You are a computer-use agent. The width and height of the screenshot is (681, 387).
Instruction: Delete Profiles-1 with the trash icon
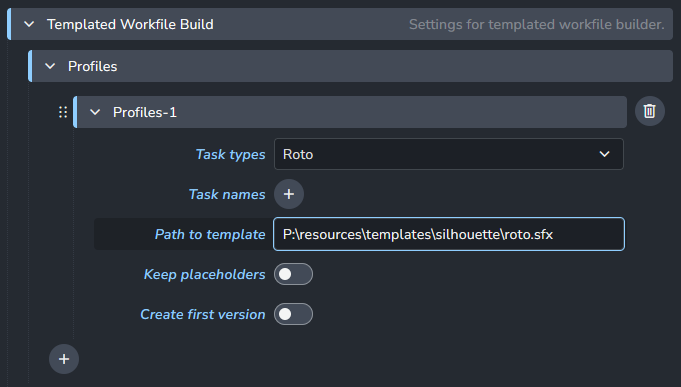[649, 111]
